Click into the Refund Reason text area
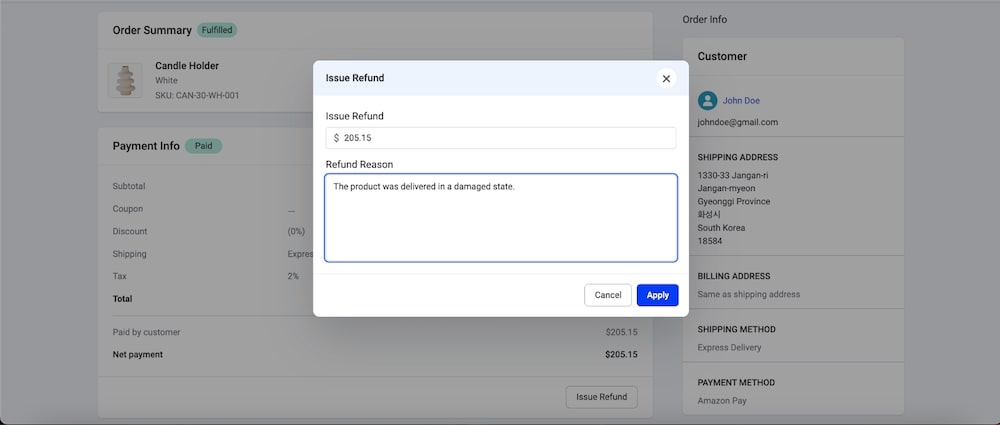1000x425 pixels. 500,218
